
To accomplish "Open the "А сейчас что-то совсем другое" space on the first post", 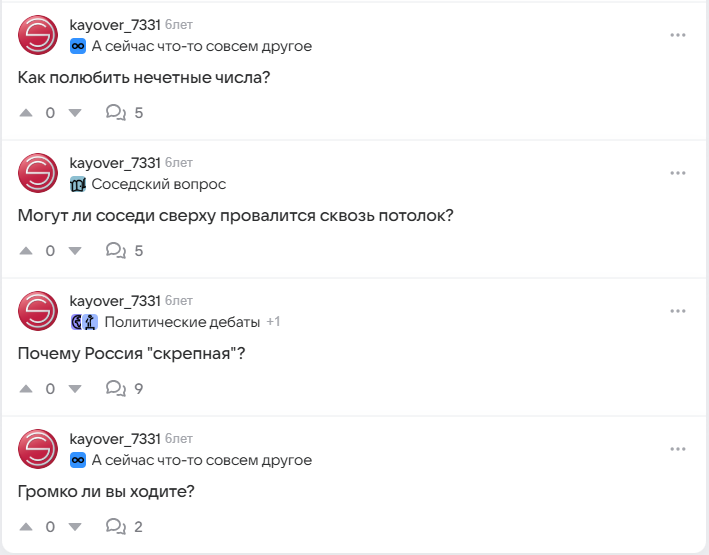I will point(201,46).
